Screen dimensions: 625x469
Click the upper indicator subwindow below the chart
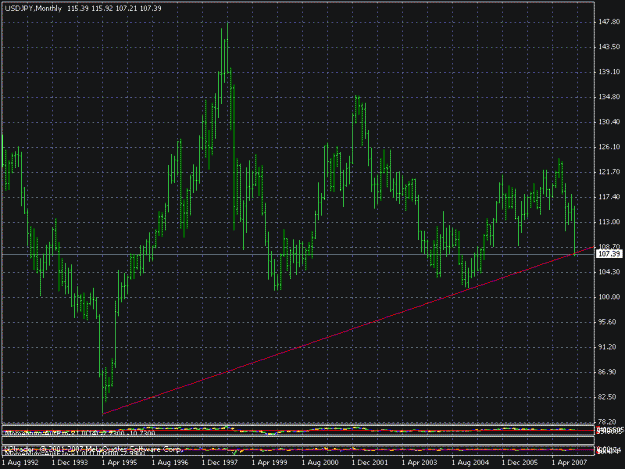pyautogui.click(x=298, y=431)
